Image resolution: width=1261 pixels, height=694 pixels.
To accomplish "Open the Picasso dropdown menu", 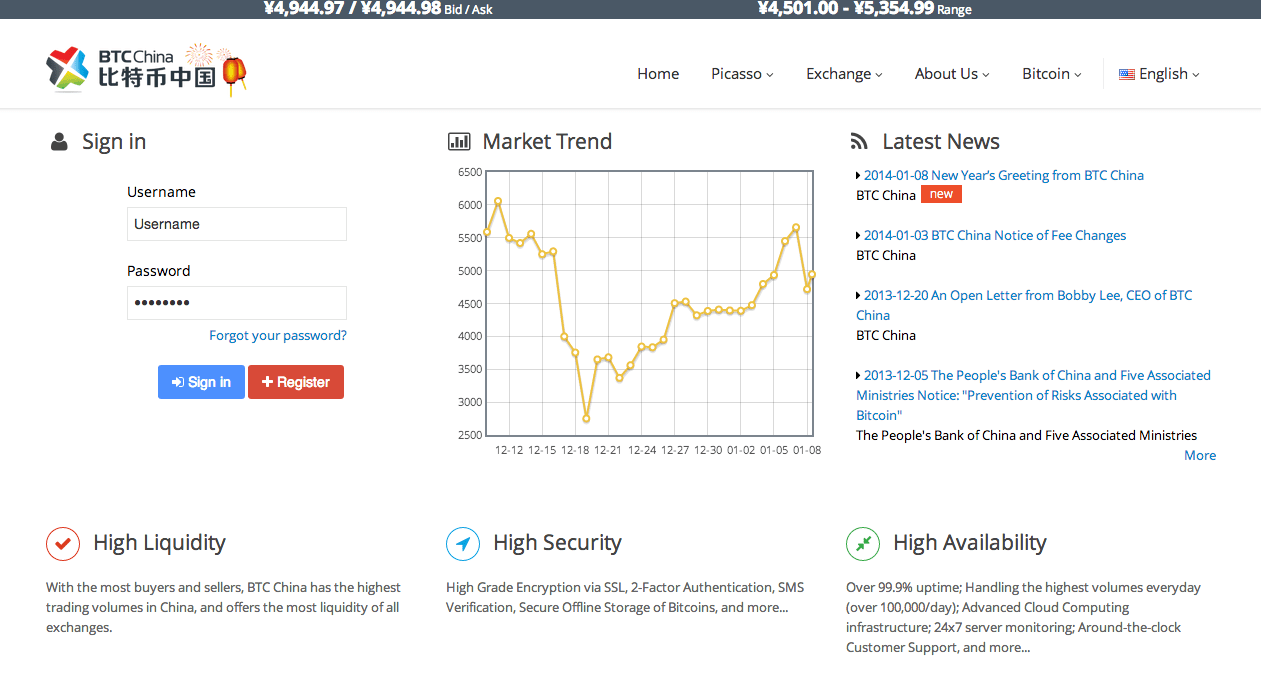I will click(x=742, y=74).
